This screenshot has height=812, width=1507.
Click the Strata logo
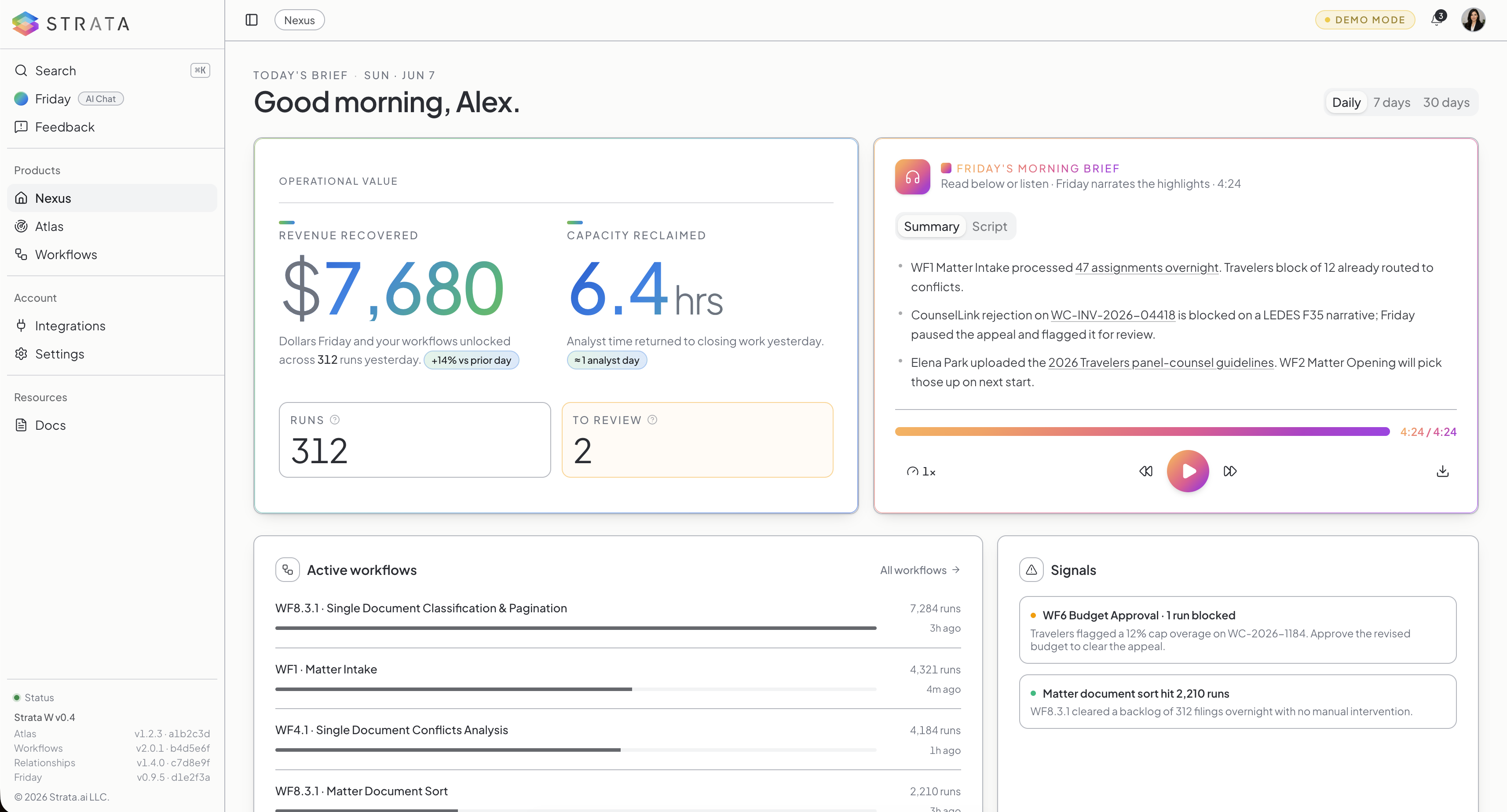[71, 23]
